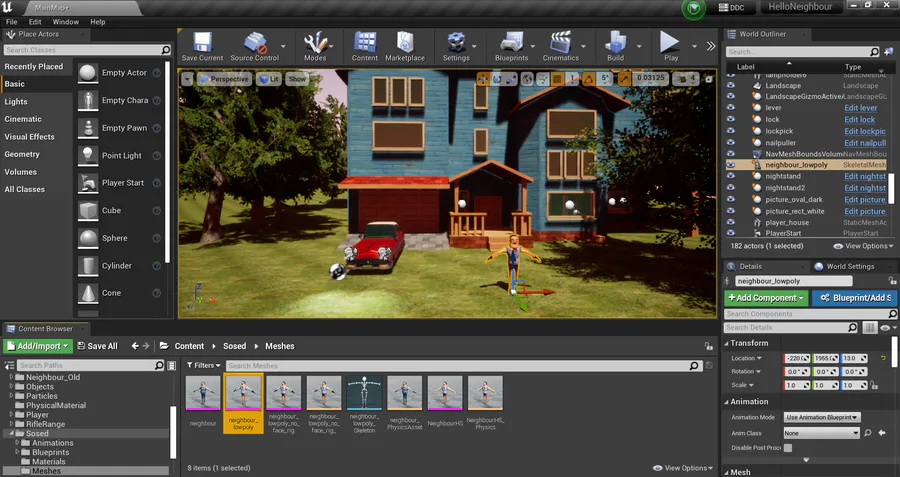The image size is (900, 477).
Task: Open the Add Component dropdown
Action: pos(766,298)
